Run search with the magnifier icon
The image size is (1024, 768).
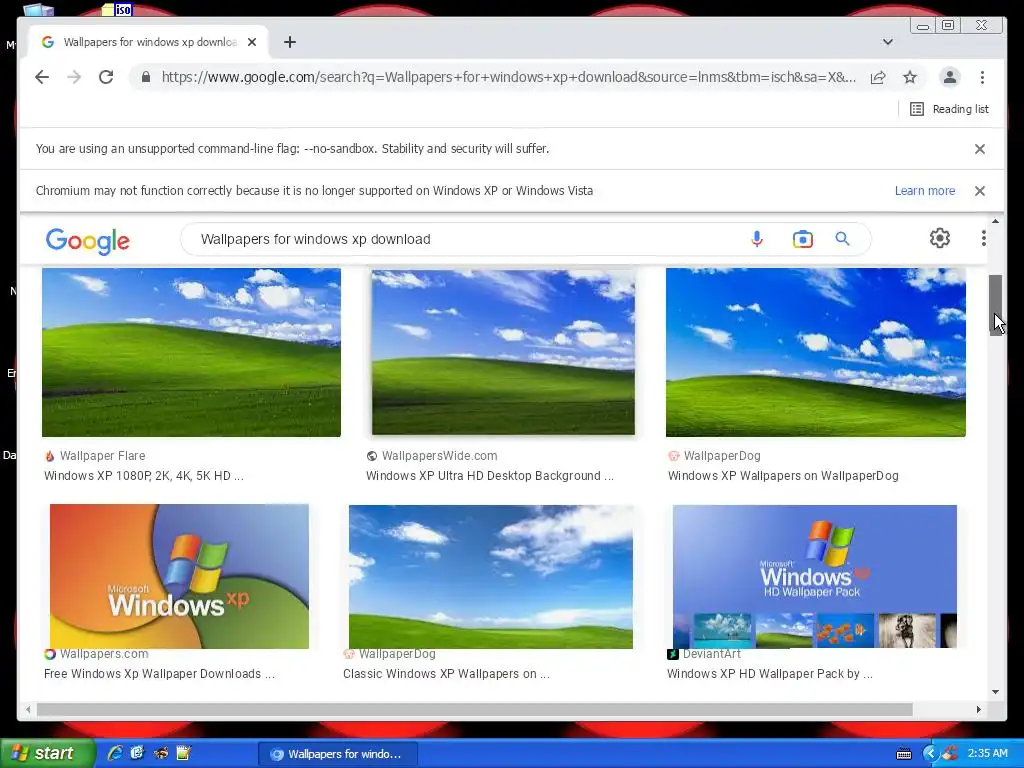tap(842, 239)
